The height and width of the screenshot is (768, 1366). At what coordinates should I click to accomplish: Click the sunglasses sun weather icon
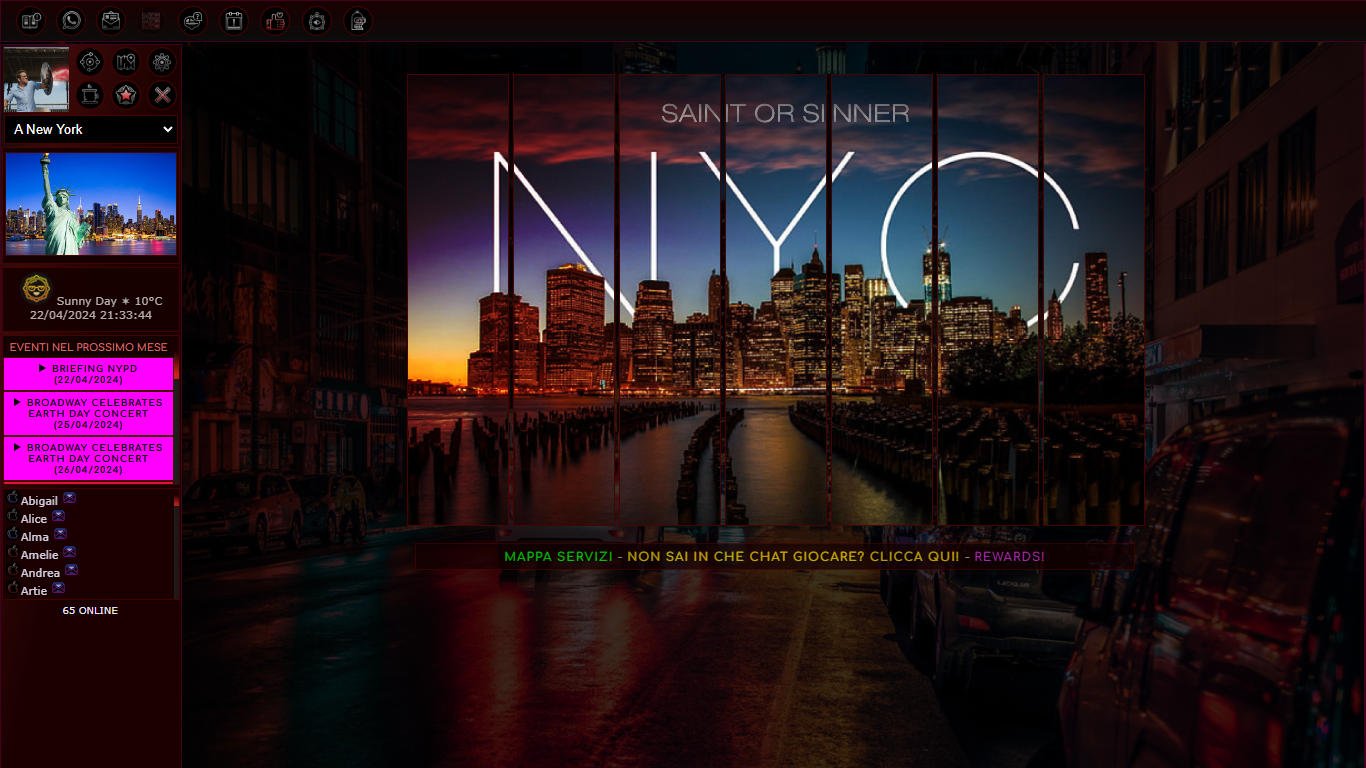click(37, 289)
